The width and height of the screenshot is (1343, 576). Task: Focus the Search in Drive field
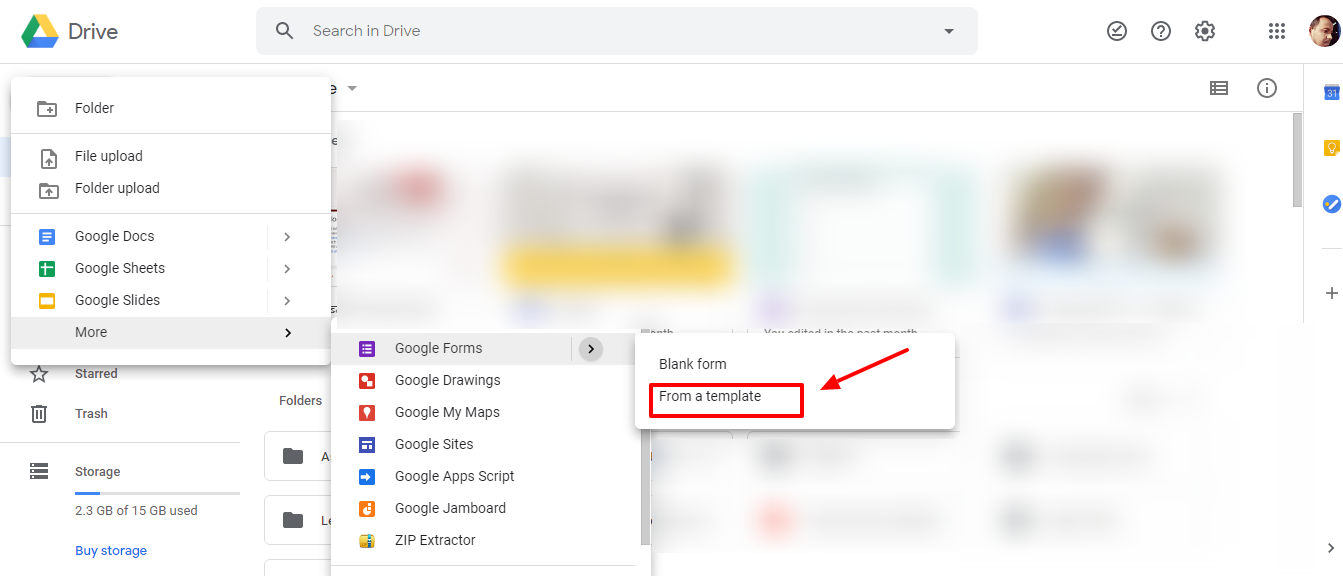616,31
